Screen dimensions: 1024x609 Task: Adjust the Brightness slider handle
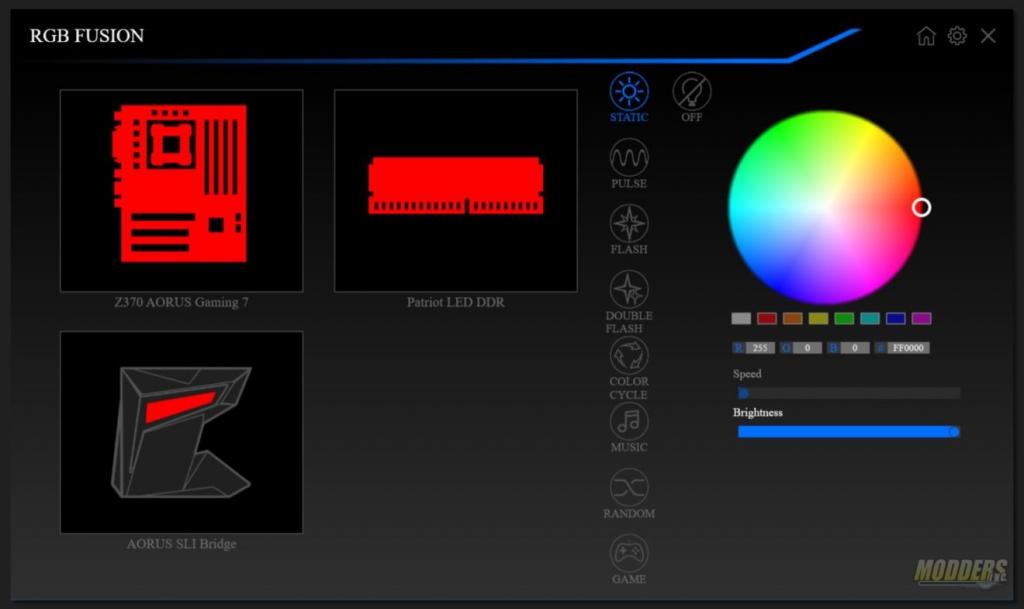953,431
